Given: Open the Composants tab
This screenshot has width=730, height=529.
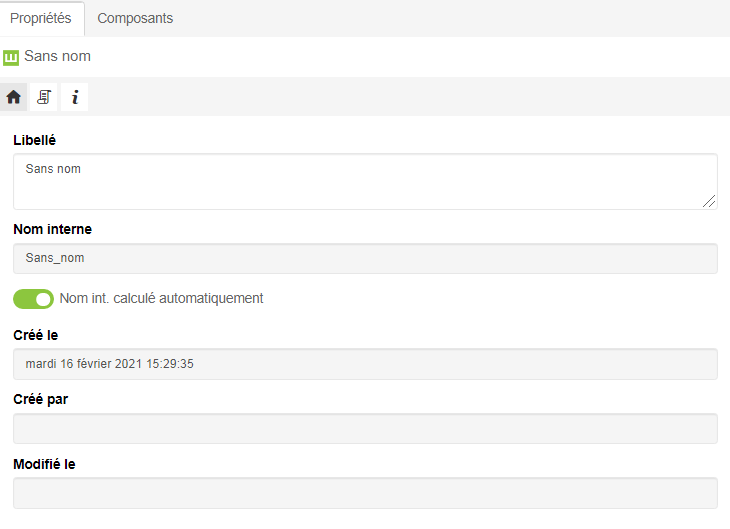Looking at the screenshot, I should (135, 18).
